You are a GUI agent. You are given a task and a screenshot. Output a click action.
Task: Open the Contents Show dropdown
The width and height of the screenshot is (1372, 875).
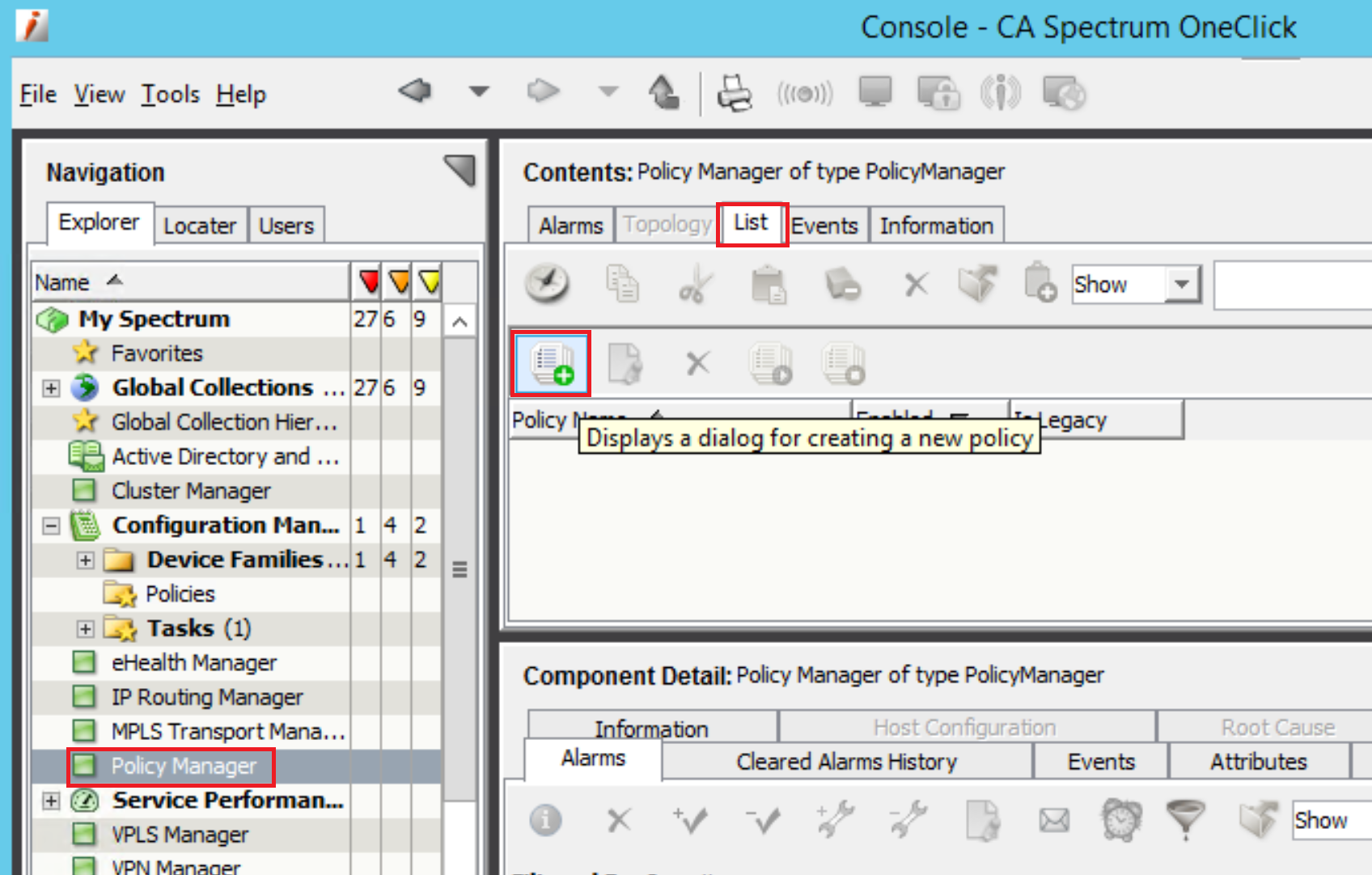1136,285
